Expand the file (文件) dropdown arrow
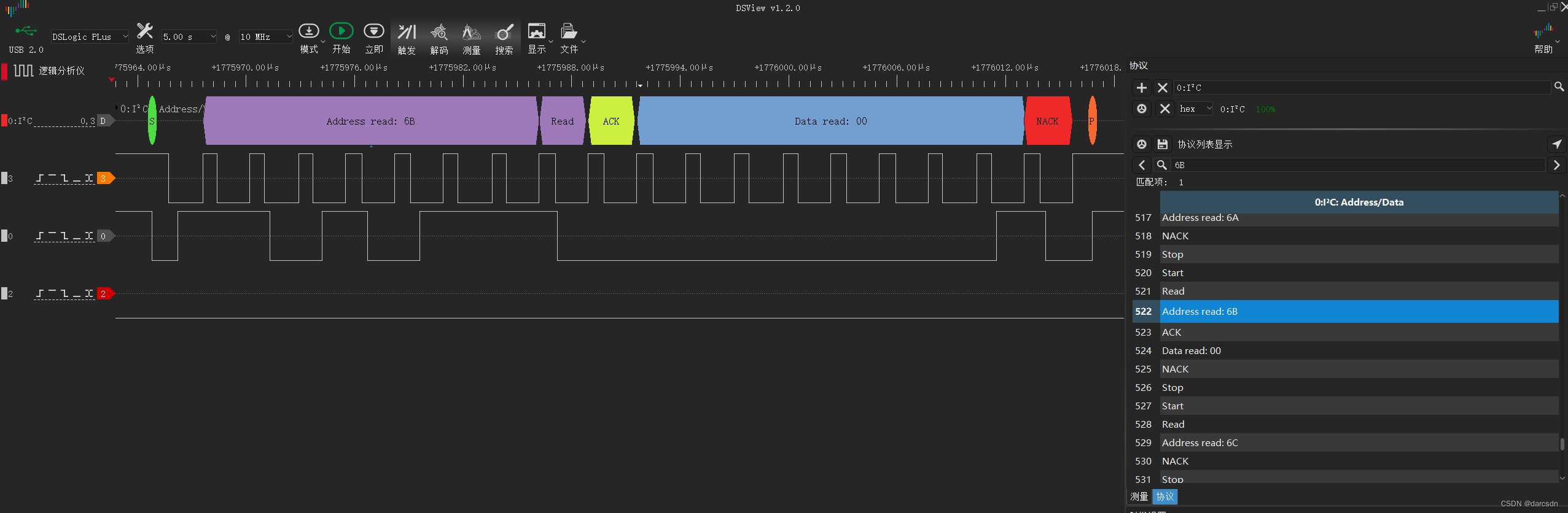1568x513 pixels. click(x=583, y=42)
